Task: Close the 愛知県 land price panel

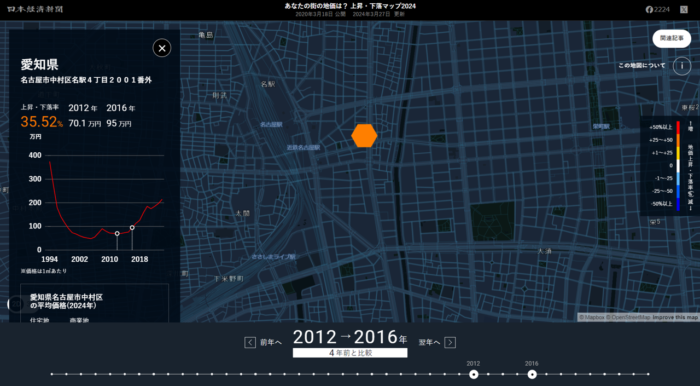Action: pyautogui.click(x=162, y=48)
